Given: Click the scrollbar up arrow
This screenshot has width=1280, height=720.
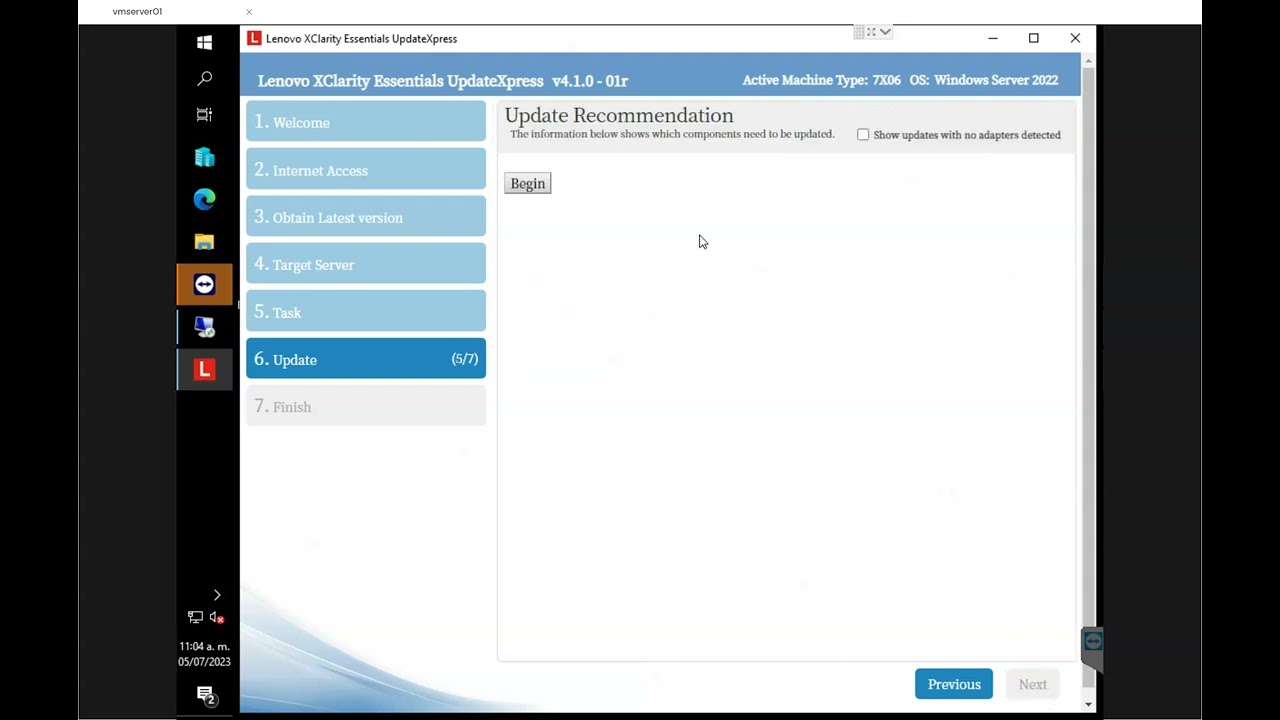Looking at the screenshot, I should point(1088,60).
